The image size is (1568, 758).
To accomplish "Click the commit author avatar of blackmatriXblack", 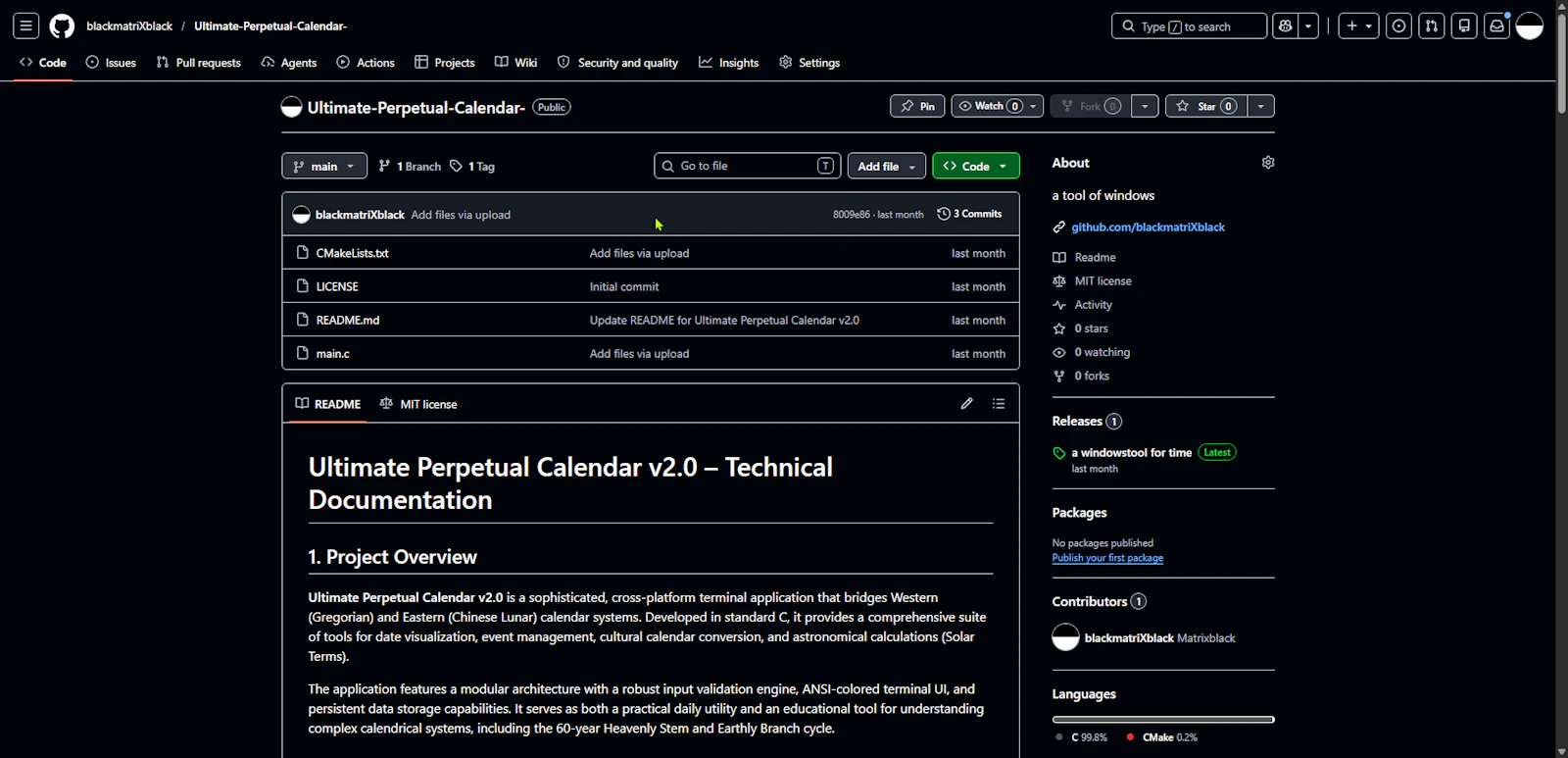I will click(302, 215).
